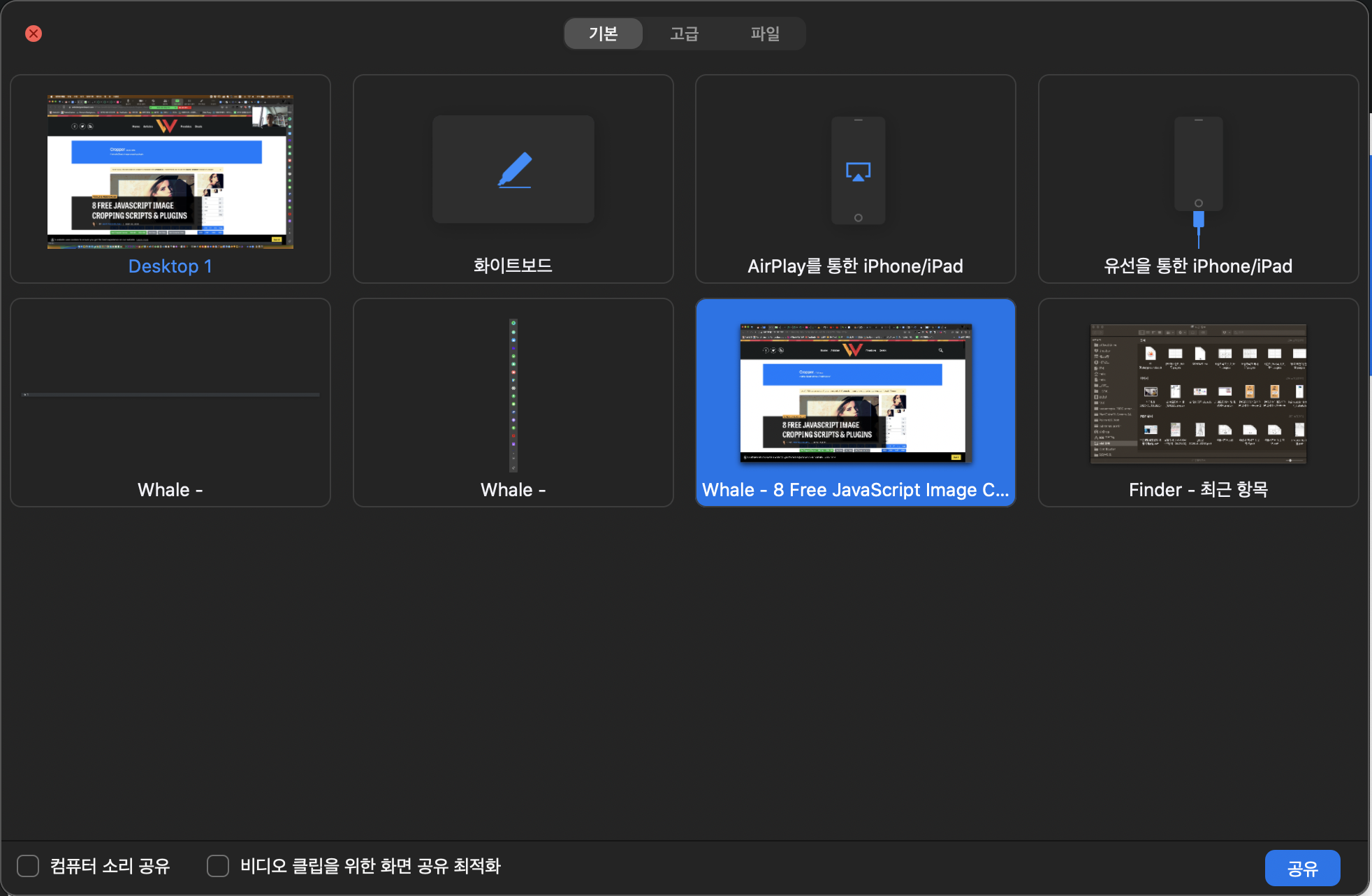Switch to the 파일 tab
The height and width of the screenshot is (896, 1372).
[x=765, y=34]
